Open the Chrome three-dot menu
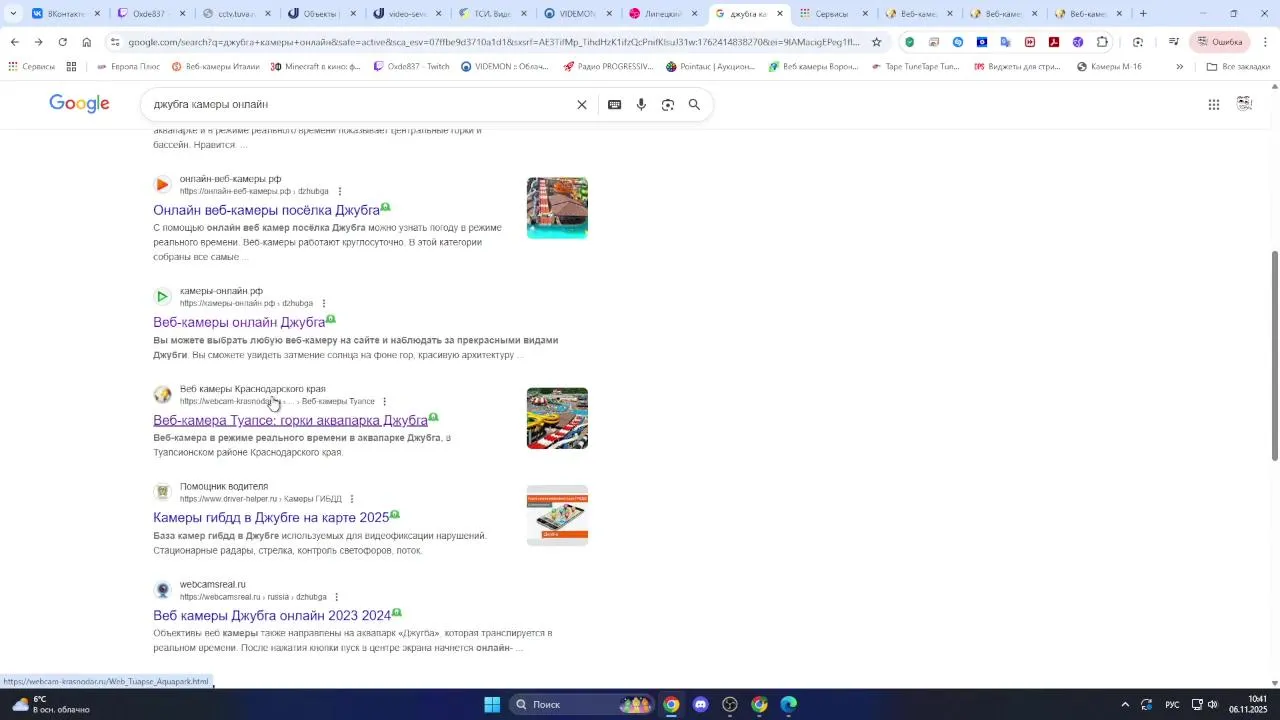This screenshot has height=720, width=1280. (x=1266, y=42)
